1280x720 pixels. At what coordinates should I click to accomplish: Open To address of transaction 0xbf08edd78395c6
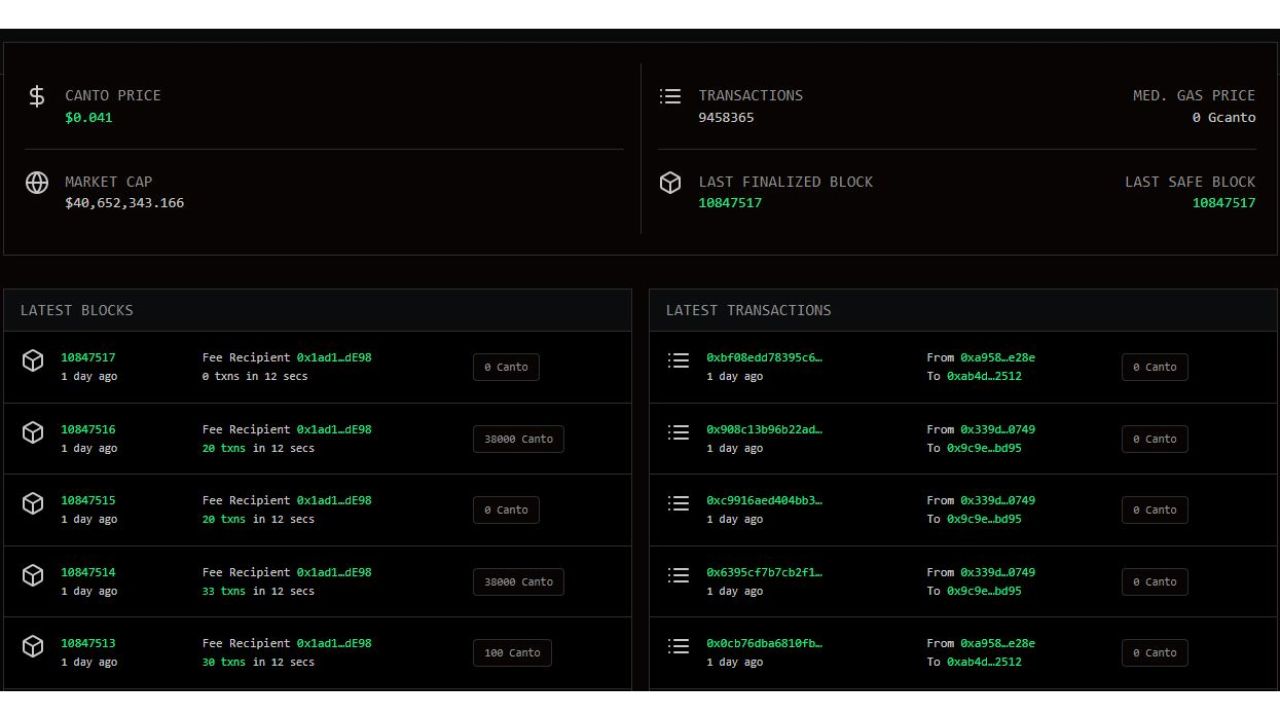(x=984, y=377)
